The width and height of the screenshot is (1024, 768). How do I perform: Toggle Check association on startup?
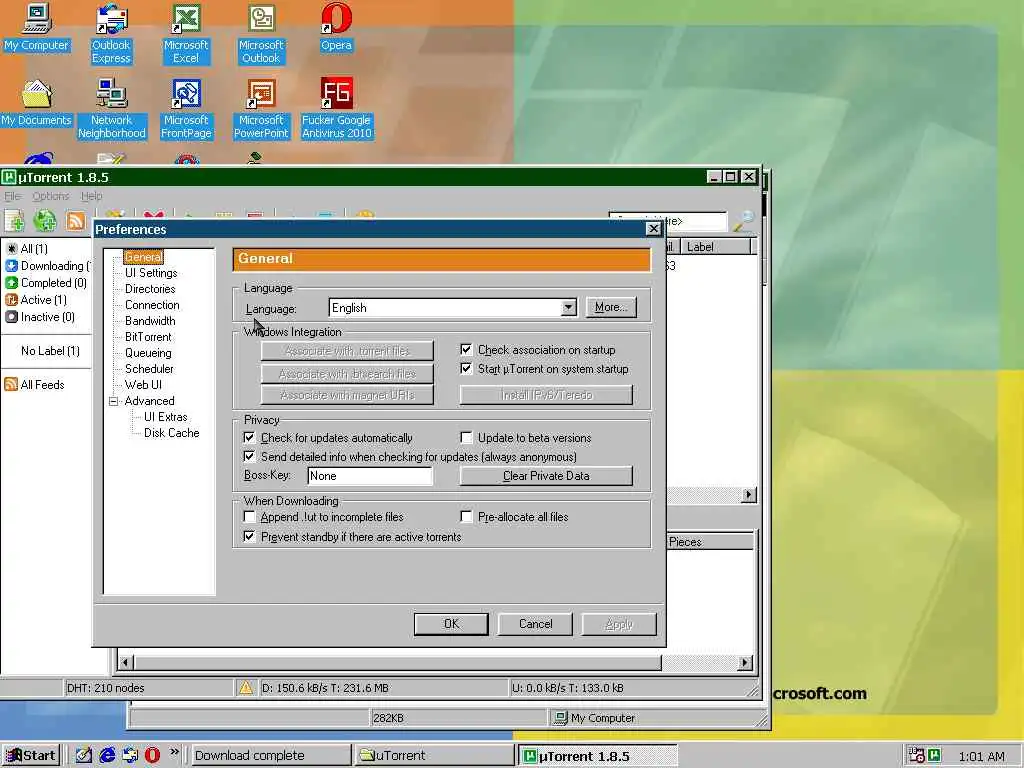pyautogui.click(x=466, y=349)
